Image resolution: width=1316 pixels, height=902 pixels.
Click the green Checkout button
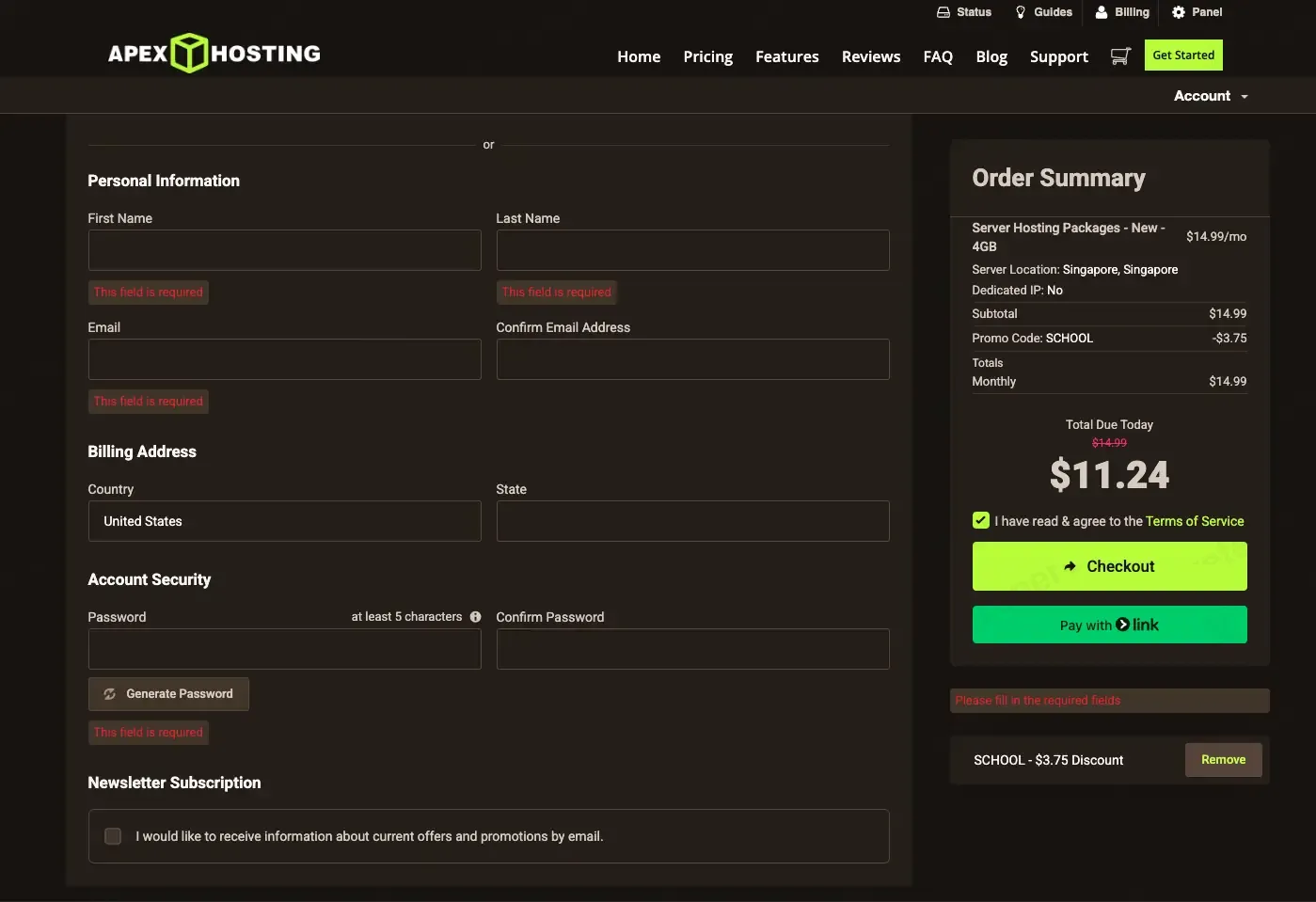(x=1110, y=566)
